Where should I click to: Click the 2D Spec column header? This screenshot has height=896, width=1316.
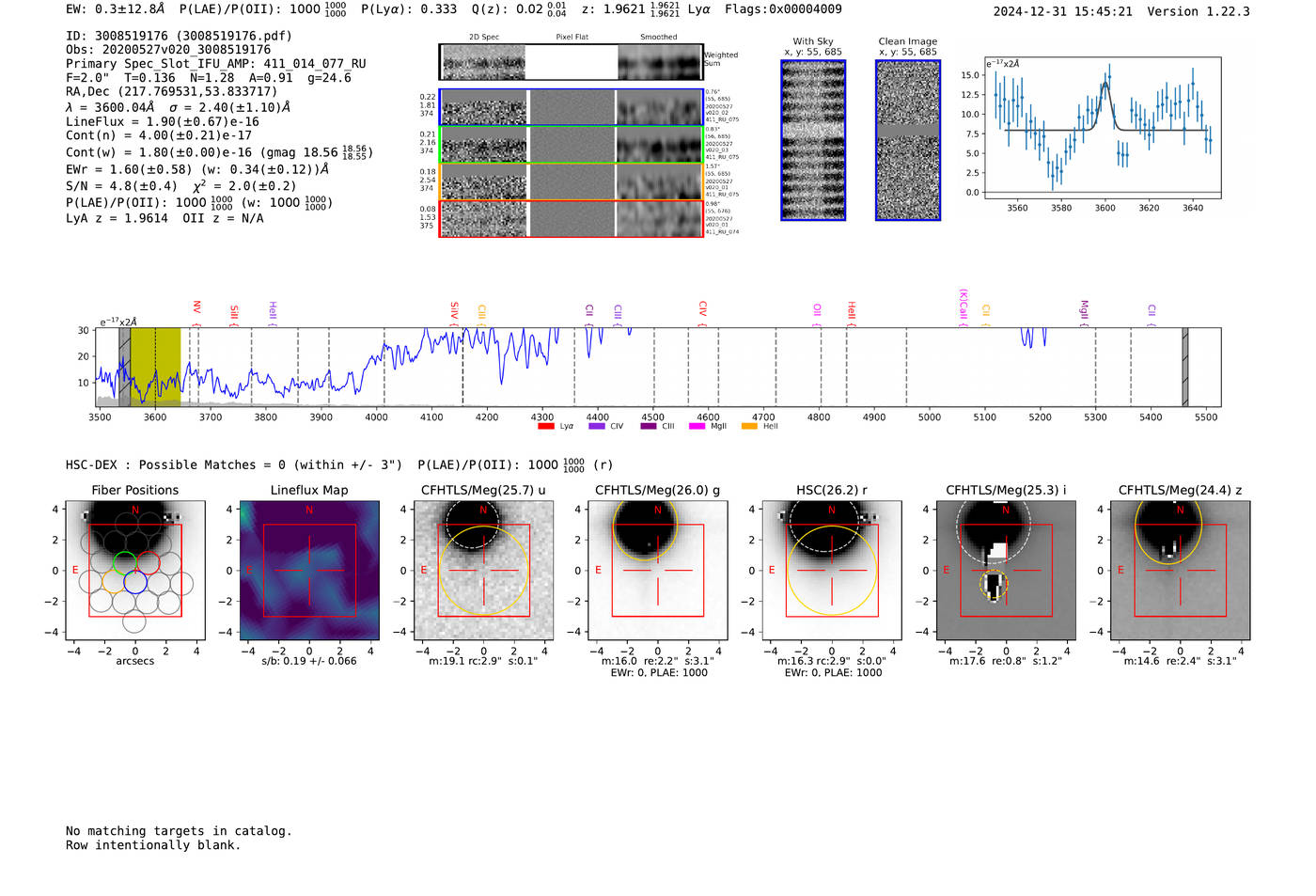pyautogui.click(x=484, y=38)
